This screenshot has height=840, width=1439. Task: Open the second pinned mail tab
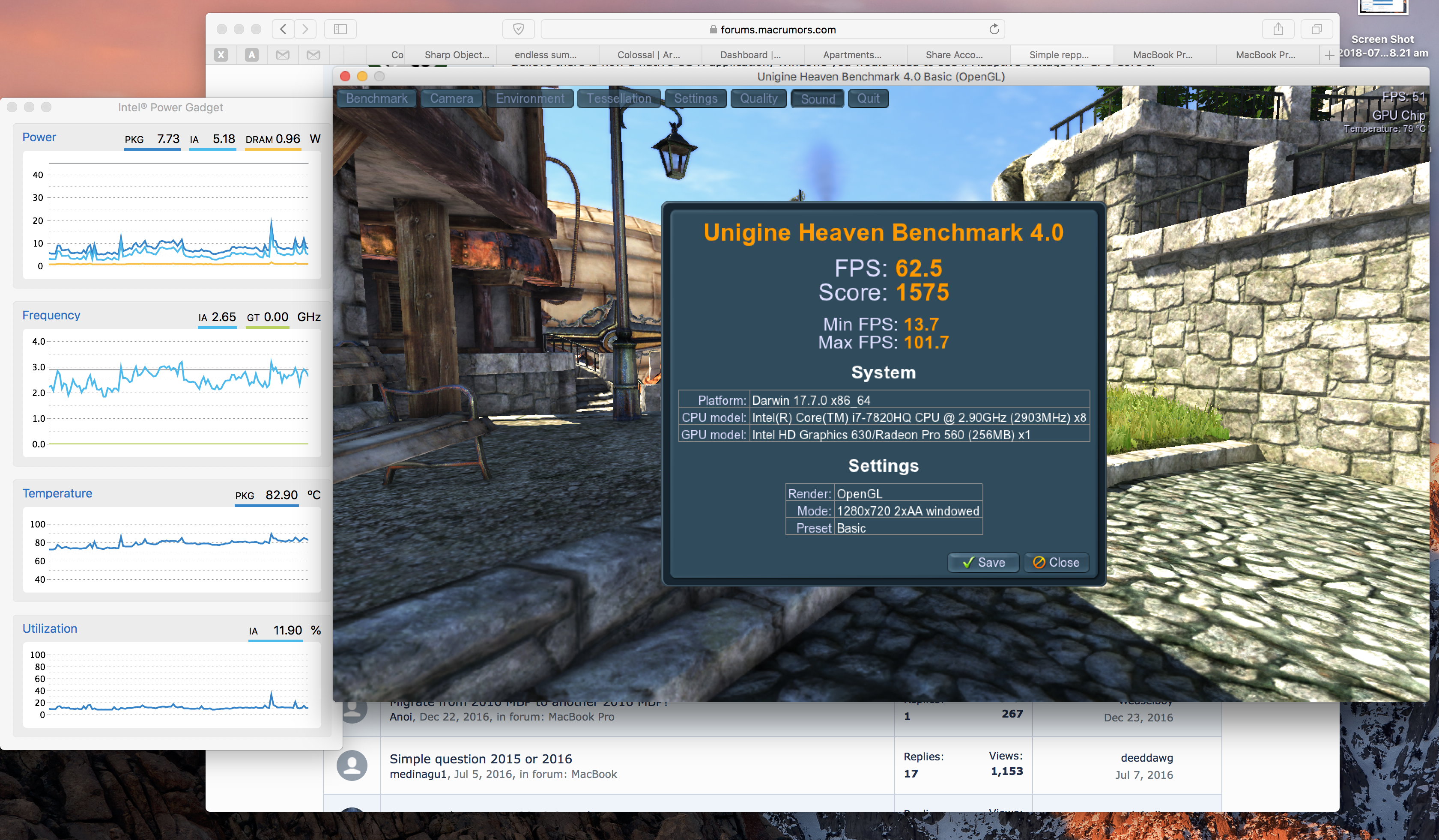tap(313, 55)
